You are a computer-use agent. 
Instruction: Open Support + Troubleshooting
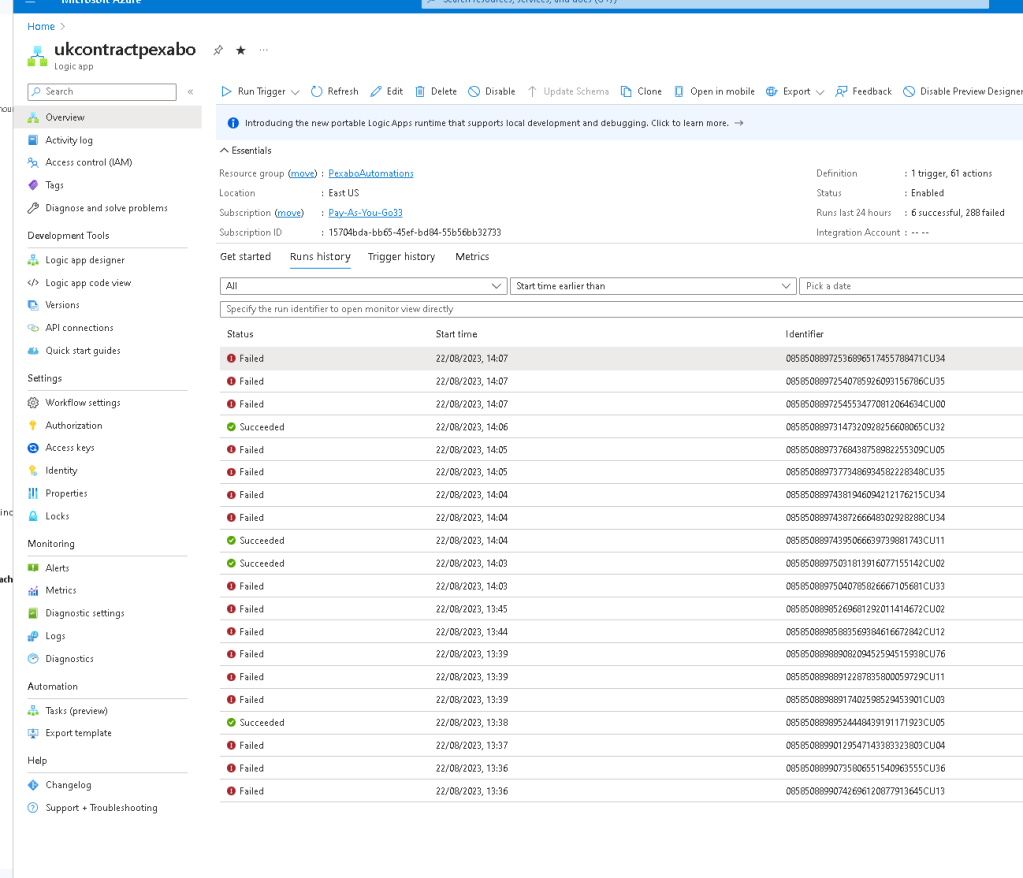[x=101, y=808]
